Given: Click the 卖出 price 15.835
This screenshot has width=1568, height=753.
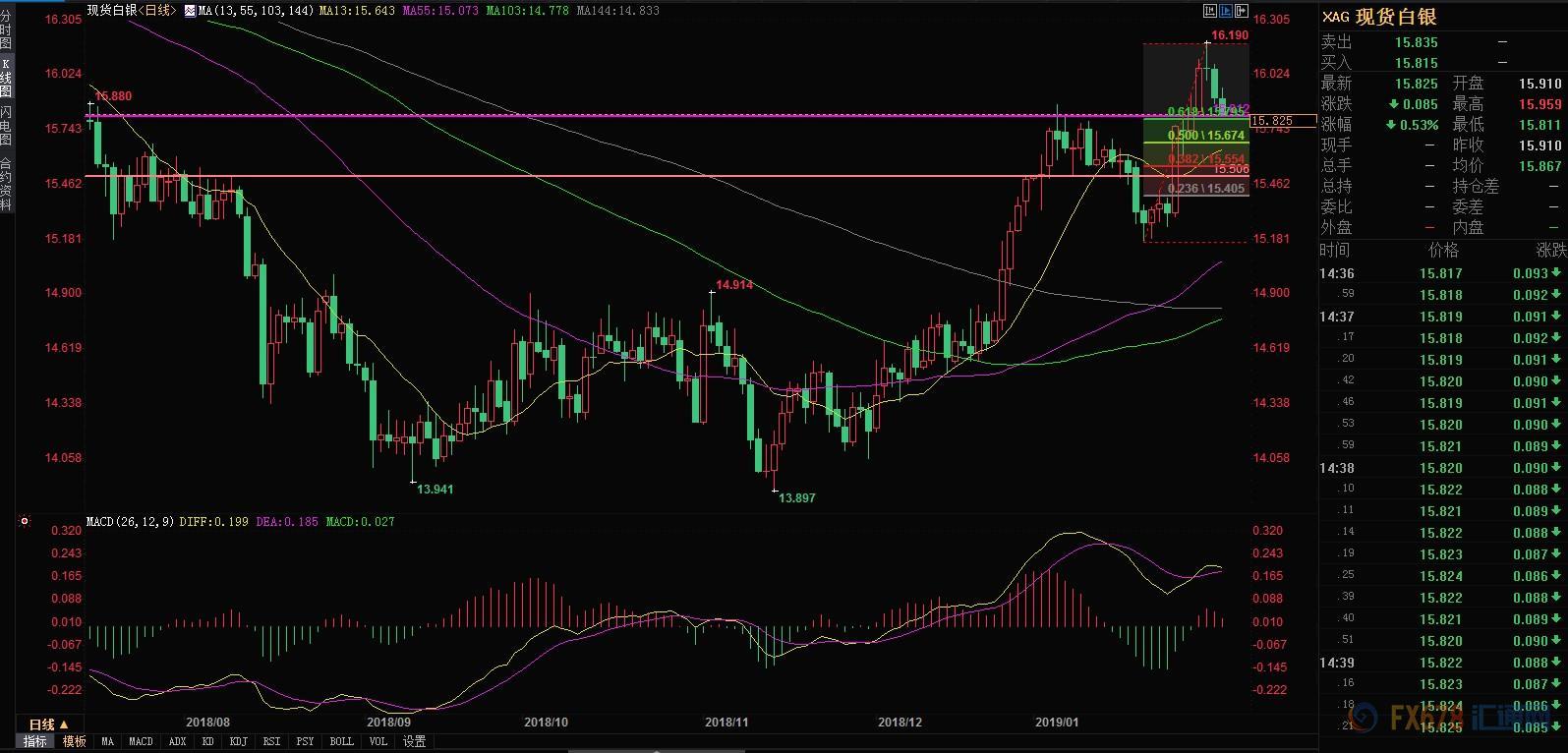Looking at the screenshot, I should [x=1416, y=42].
